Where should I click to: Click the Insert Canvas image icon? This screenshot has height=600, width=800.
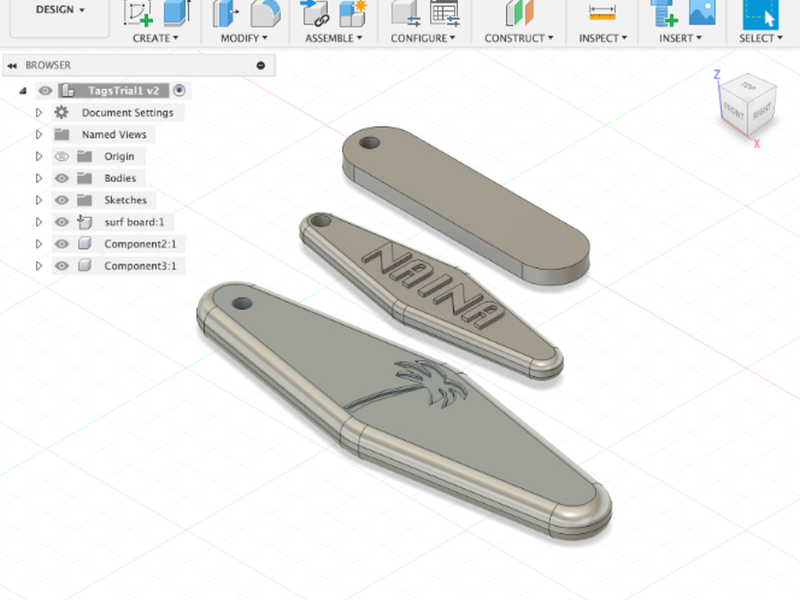pyautogui.click(x=702, y=13)
